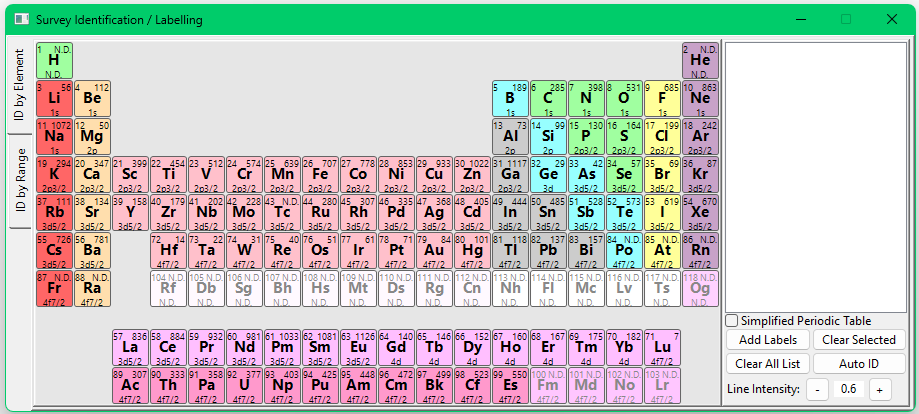Screen dimensions: 919x414
Task: Pick the Radon (Rn) element tile
Action: 700,251
